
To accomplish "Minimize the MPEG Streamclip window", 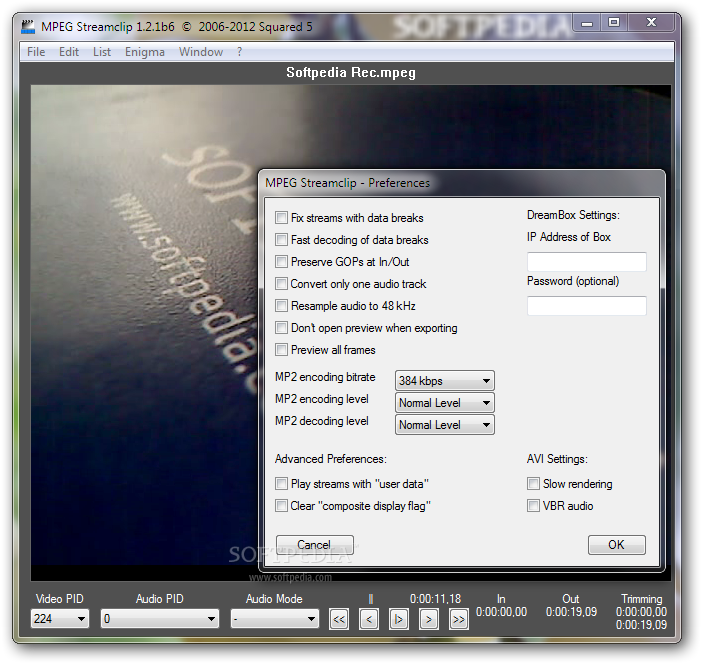I will [587, 23].
